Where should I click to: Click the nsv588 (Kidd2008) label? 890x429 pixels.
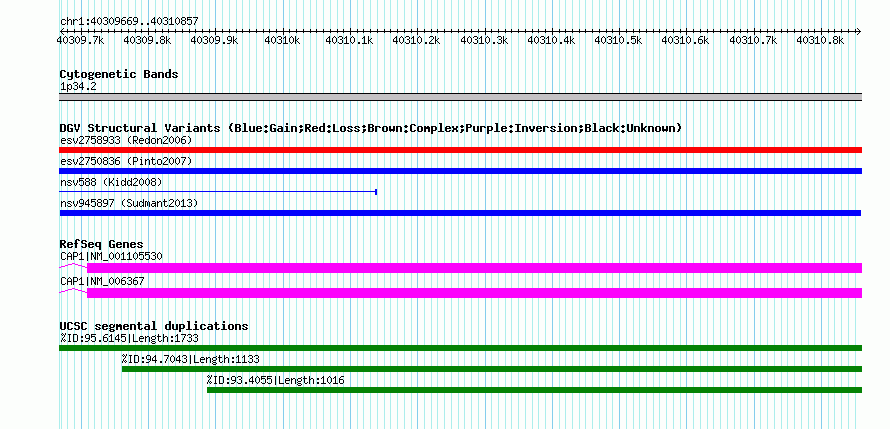(111, 182)
